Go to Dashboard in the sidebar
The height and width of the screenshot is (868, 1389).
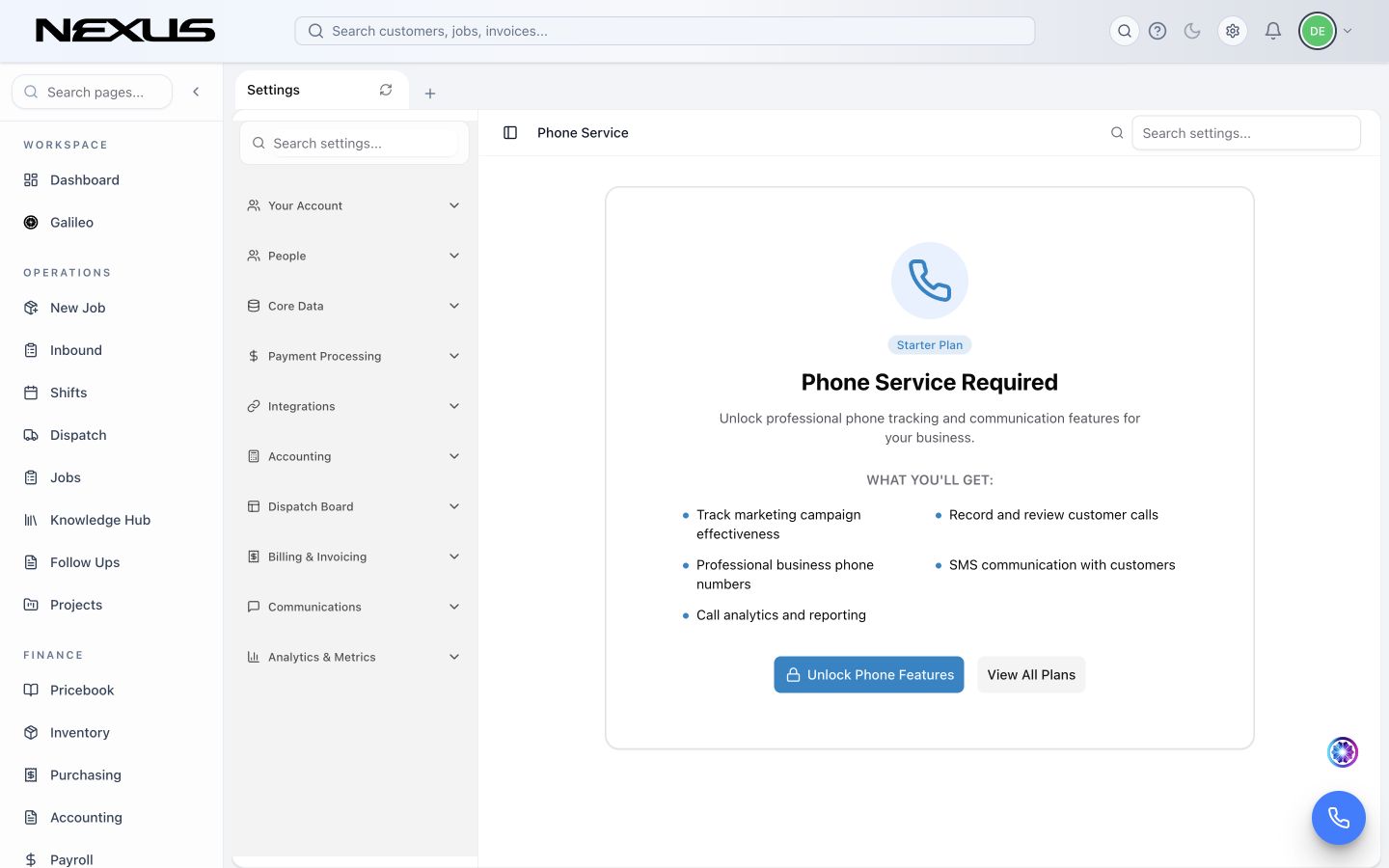tap(111, 180)
